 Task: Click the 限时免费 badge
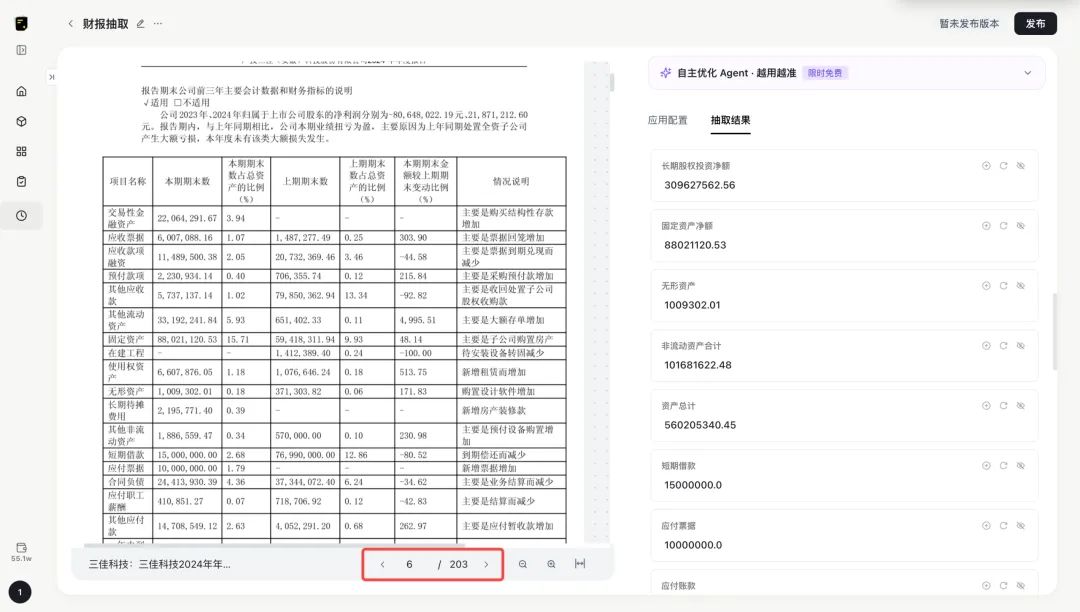[824, 73]
